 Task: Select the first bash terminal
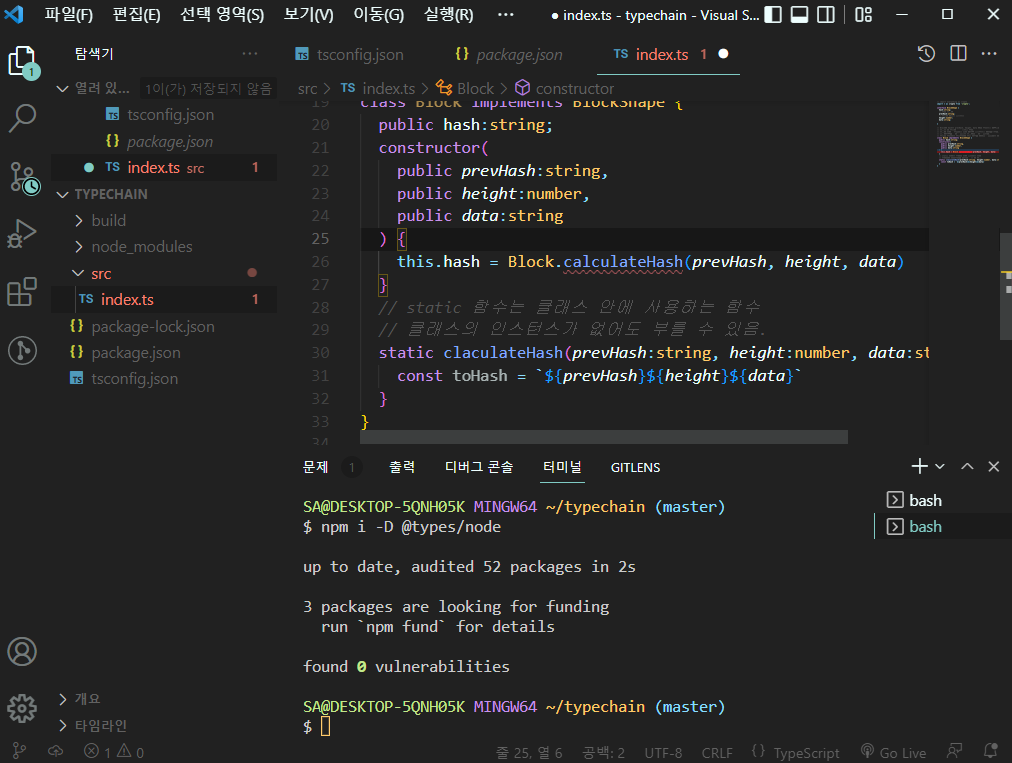pyautogui.click(x=944, y=500)
